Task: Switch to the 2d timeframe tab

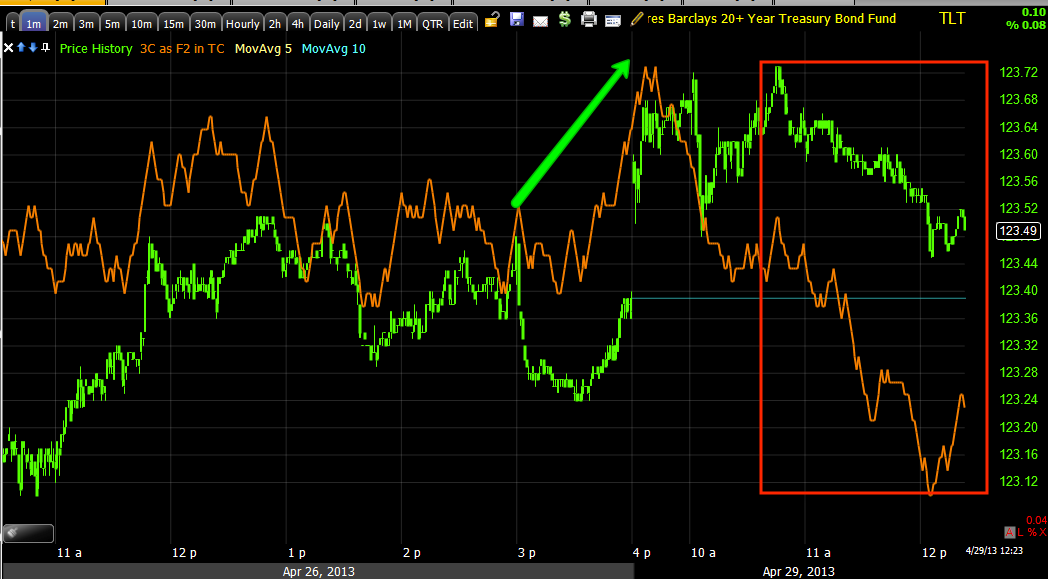Action: [x=355, y=23]
